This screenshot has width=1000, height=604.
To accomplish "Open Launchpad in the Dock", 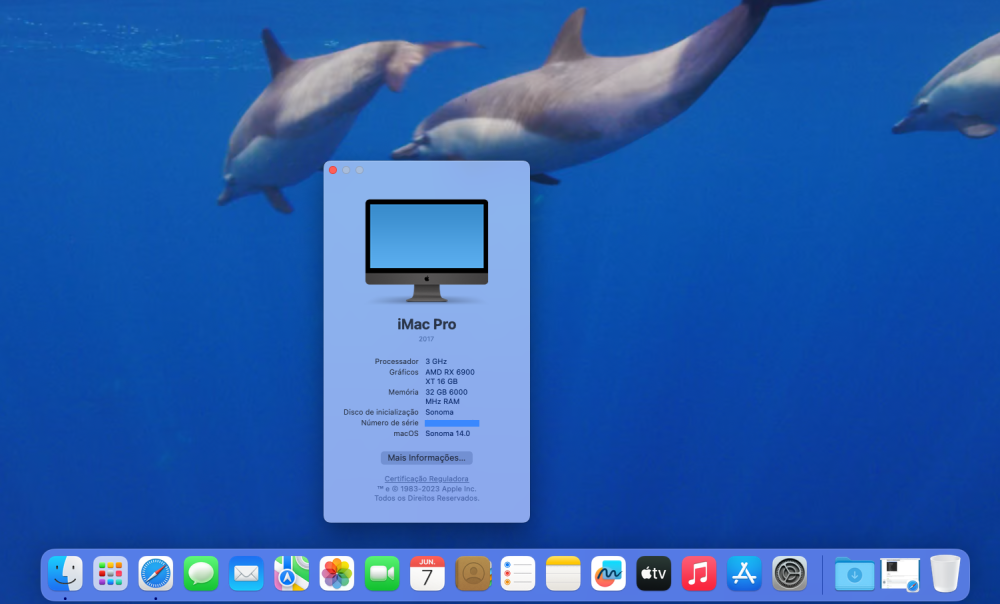I will tap(110, 573).
